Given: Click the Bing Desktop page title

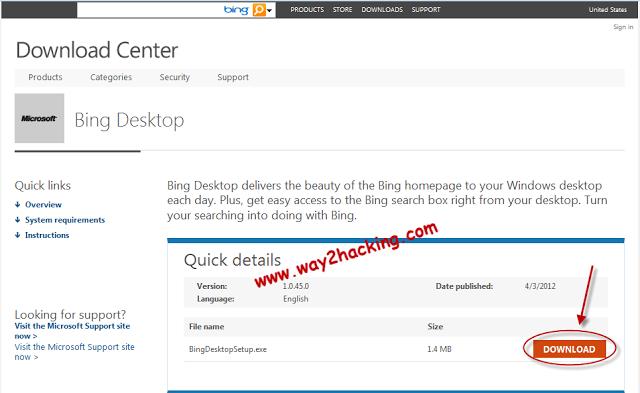Looking at the screenshot, I should pyautogui.click(x=129, y=121).
